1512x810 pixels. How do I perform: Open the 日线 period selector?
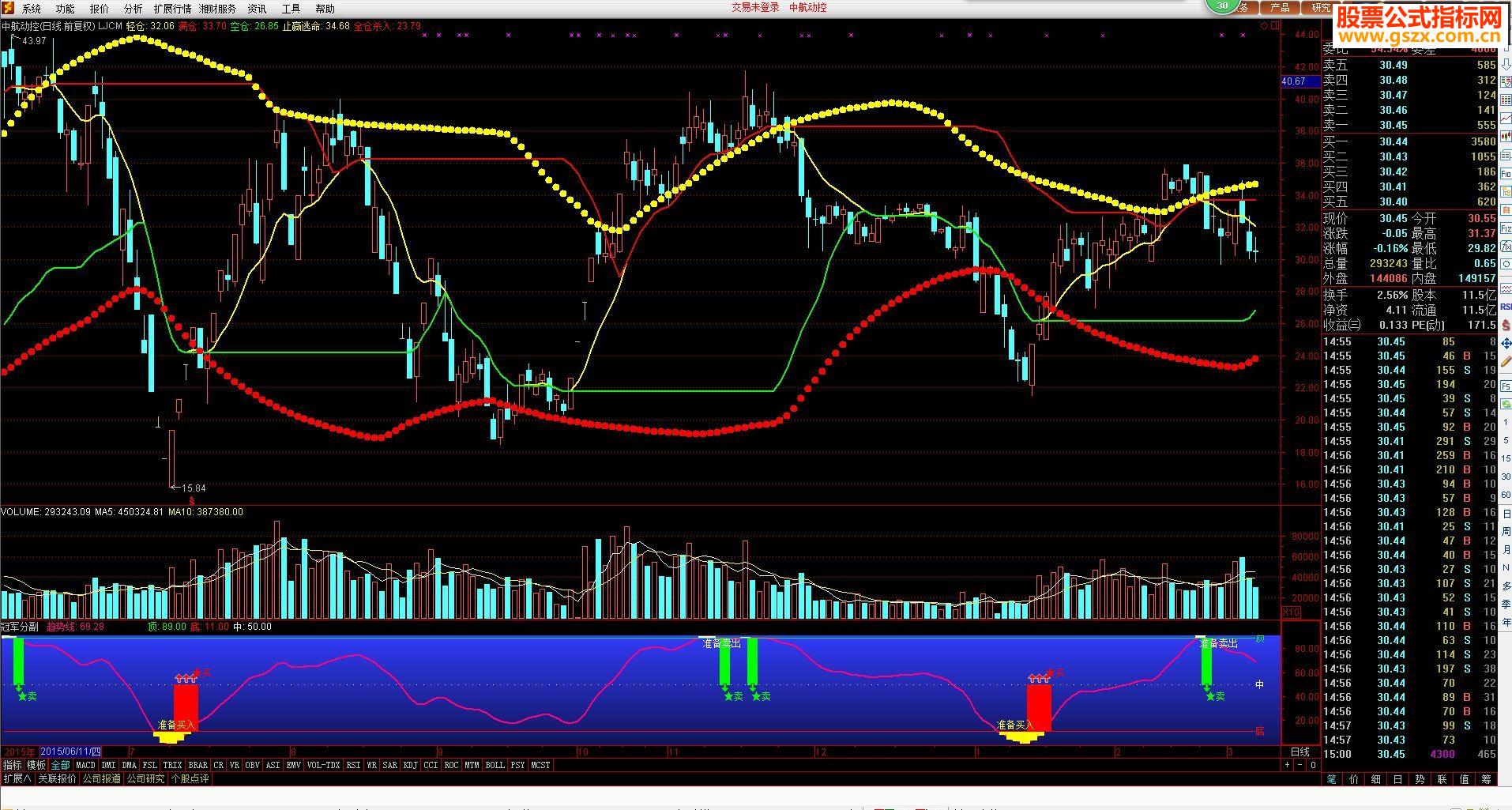point(1300,752)
